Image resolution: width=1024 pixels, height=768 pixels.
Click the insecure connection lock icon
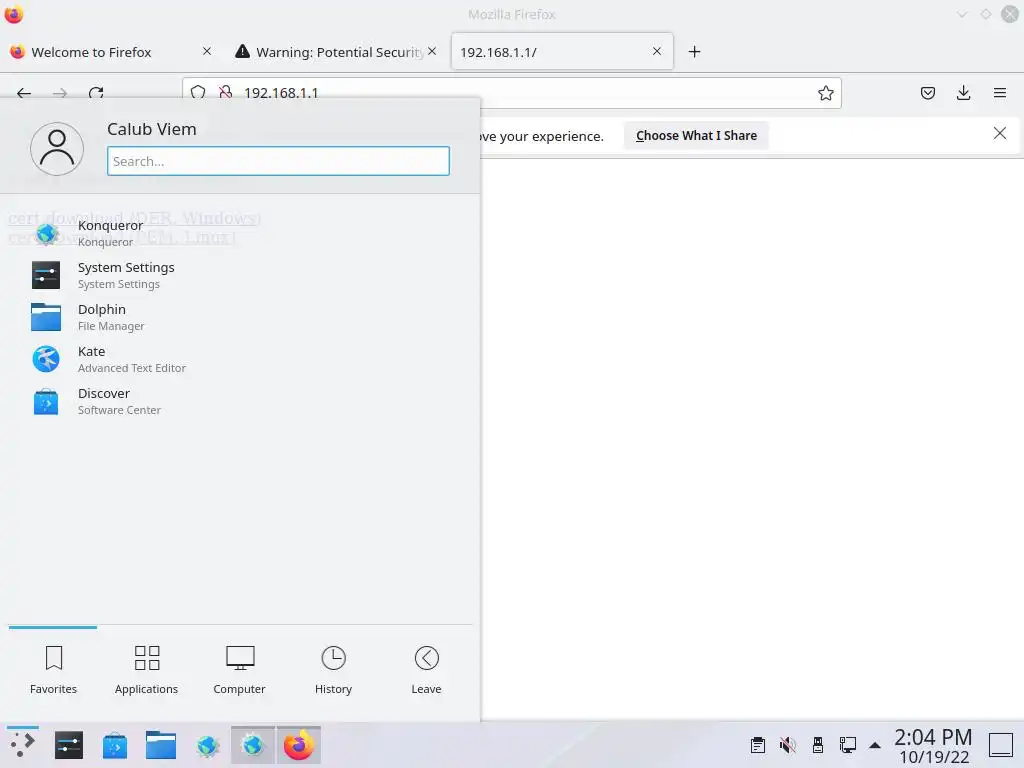click(225, 93)
